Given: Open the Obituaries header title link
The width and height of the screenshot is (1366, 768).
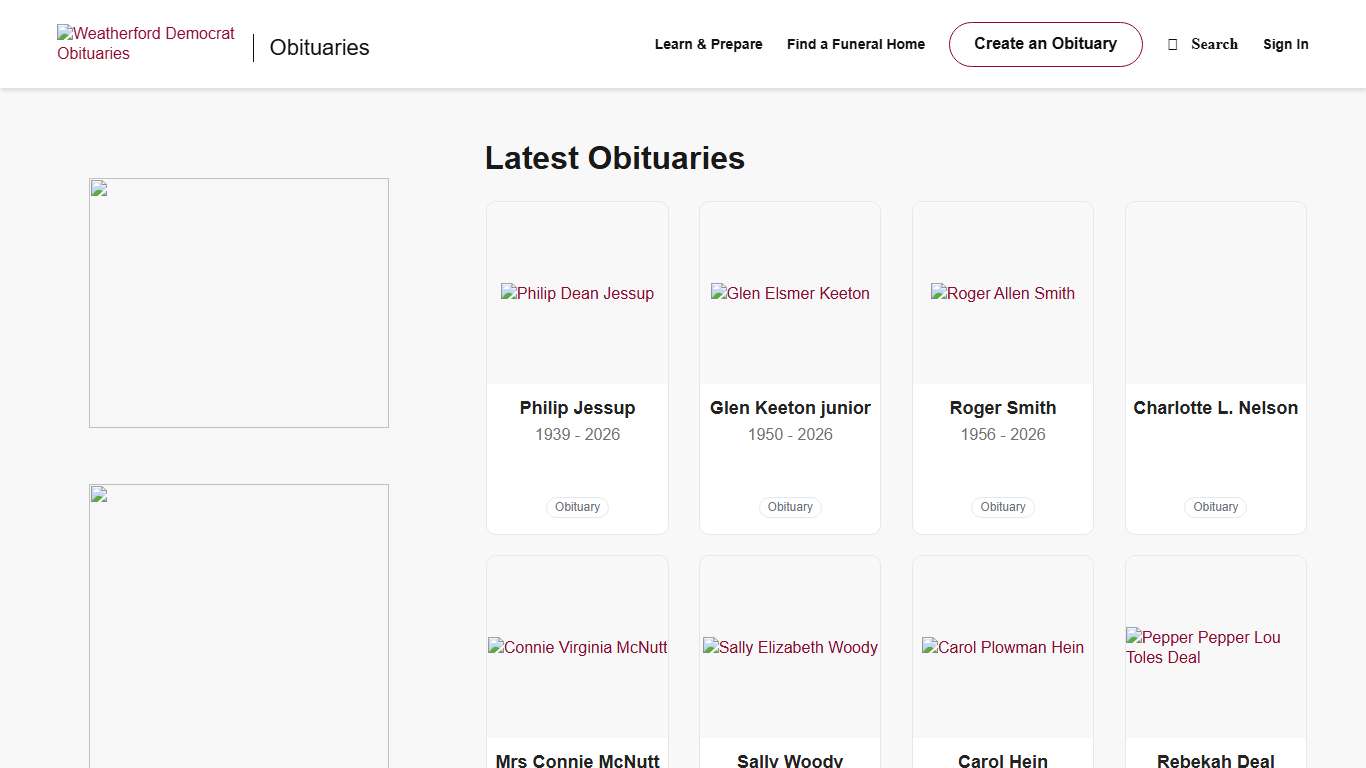Looking at the screenshot, I should [x=319, y=48].
